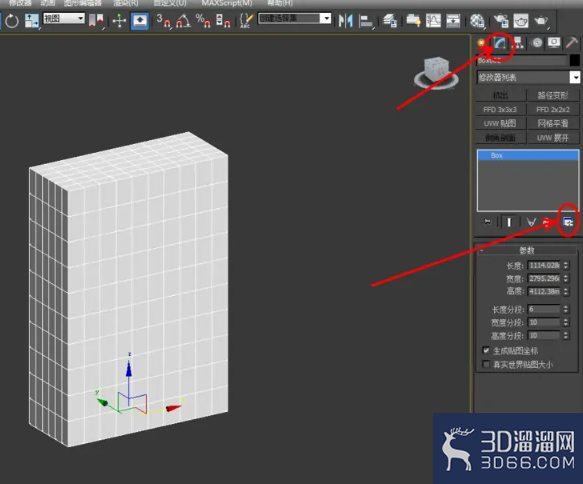583x484 pixels.
Task: Open the 视图 reference coordinate dropdown
Action: pyautogui.click(x=64, y=18)
